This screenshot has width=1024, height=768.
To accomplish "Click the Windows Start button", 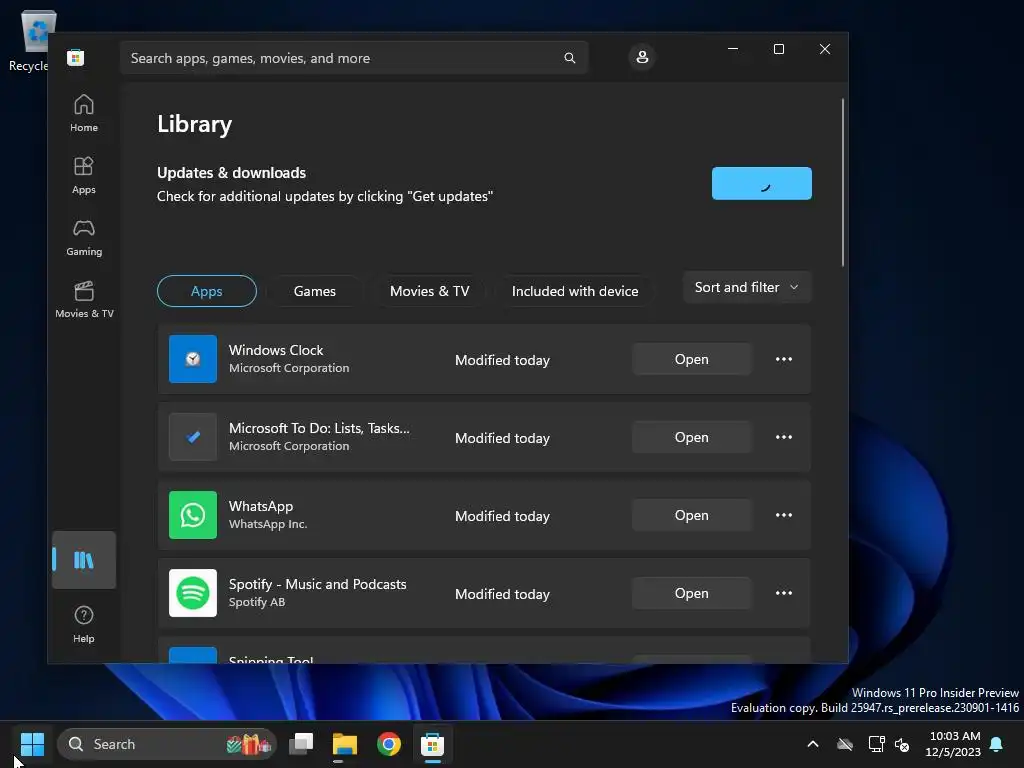I will click(32, 744).
